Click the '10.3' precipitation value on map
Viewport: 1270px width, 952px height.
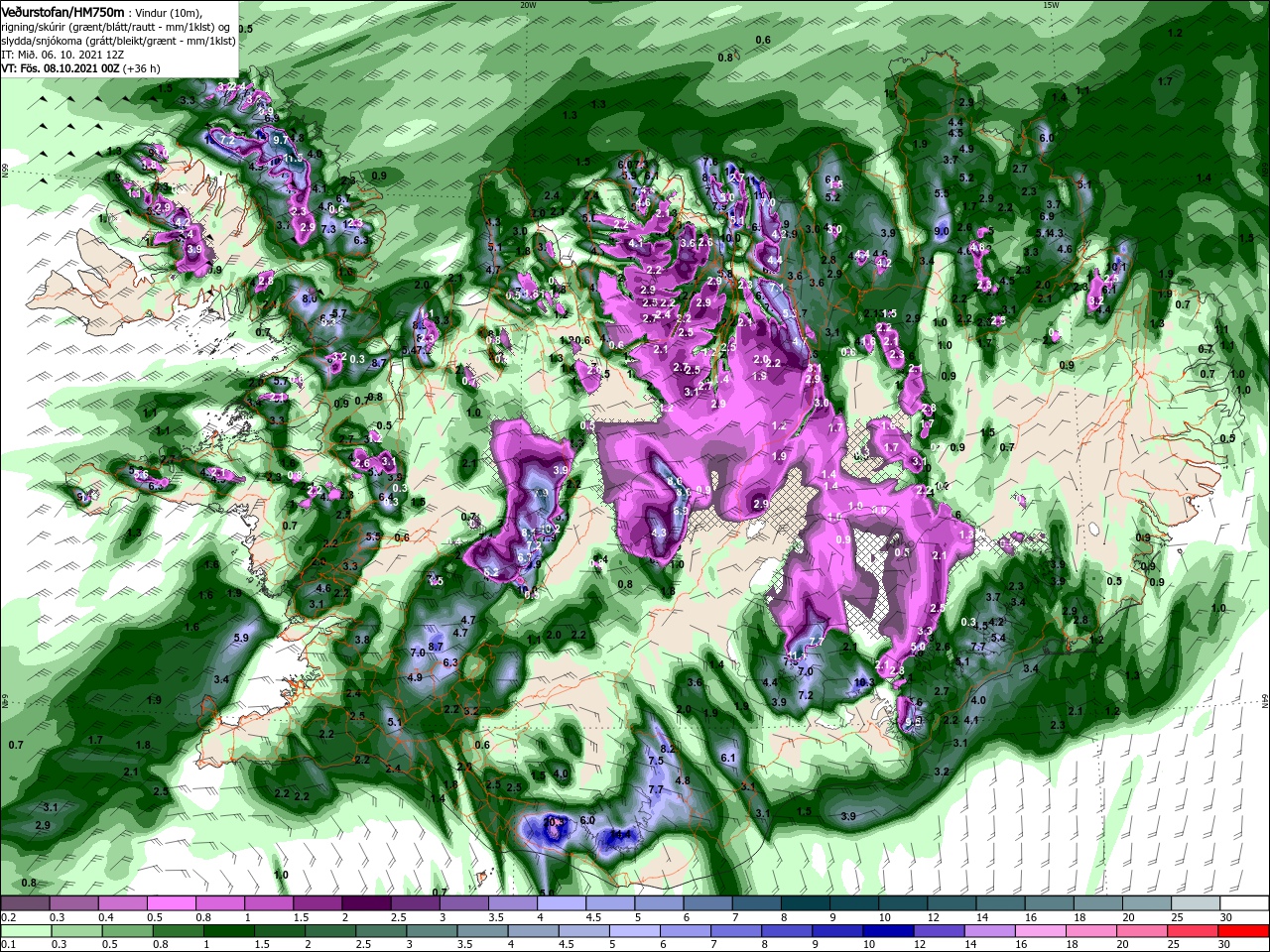click(863, 682)
